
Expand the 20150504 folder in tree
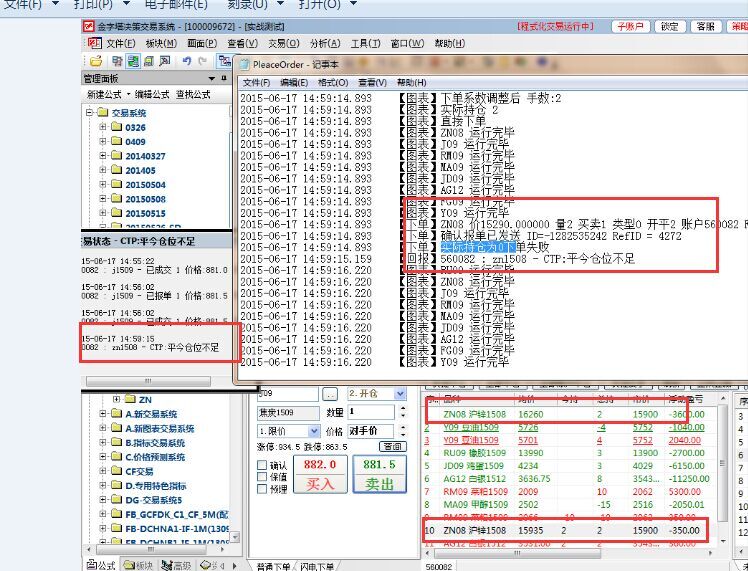point(103,185)
